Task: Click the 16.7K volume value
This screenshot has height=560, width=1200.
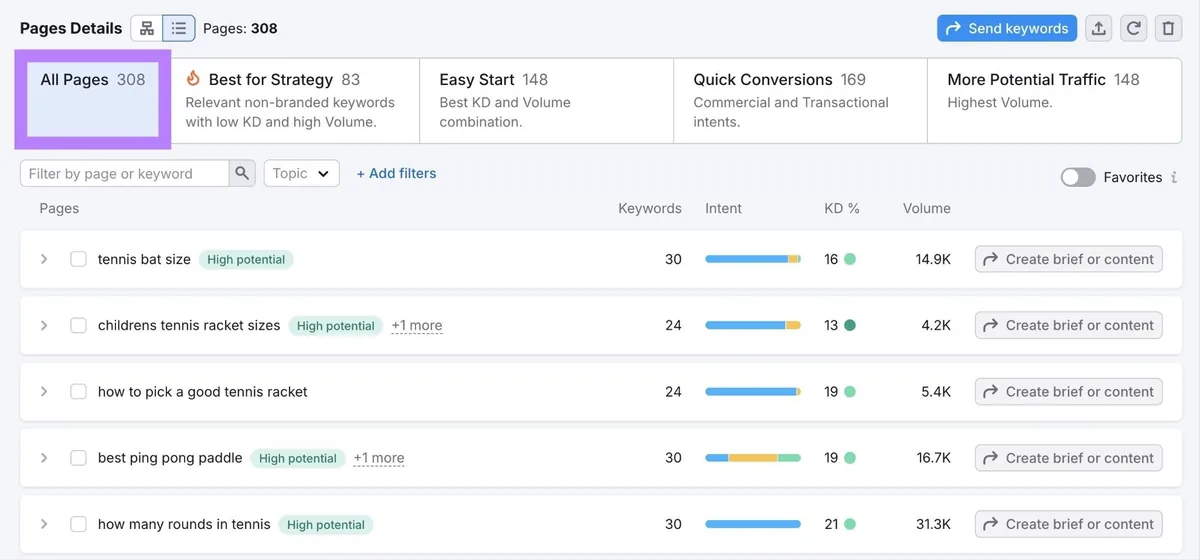Action: 933,458
